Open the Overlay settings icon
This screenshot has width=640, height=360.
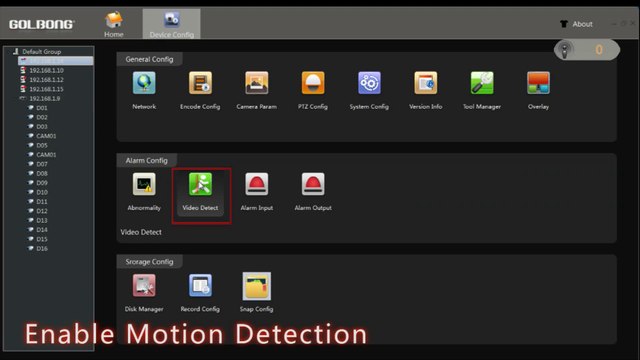point(538,83)
